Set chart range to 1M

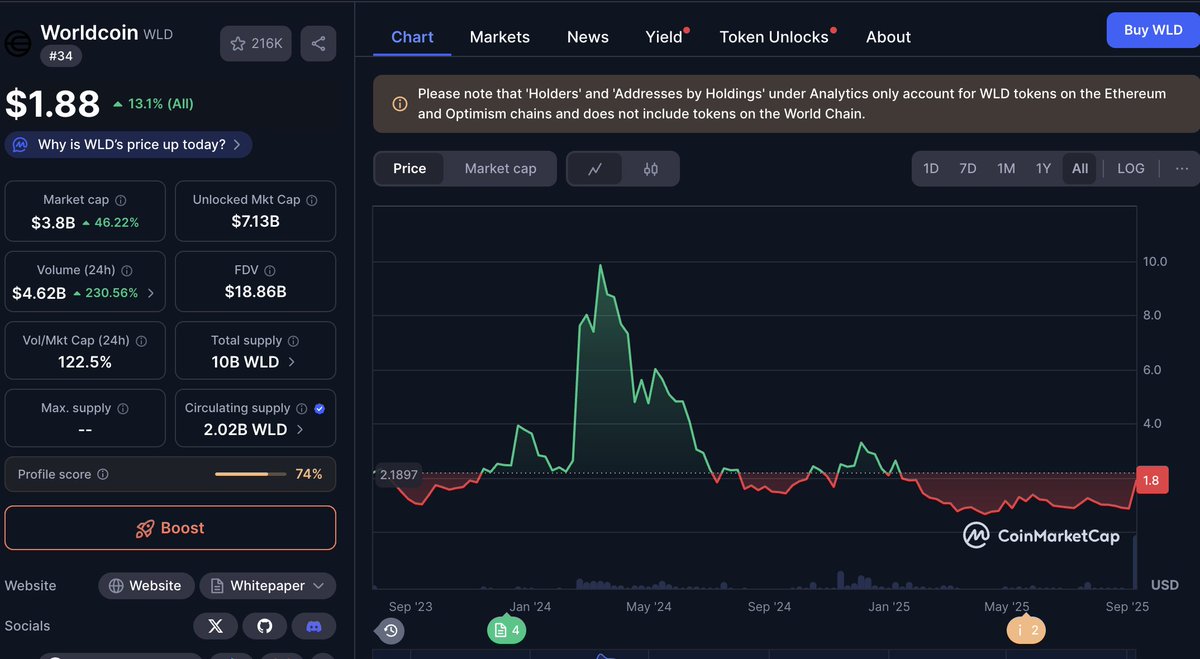coord(1006,168)
